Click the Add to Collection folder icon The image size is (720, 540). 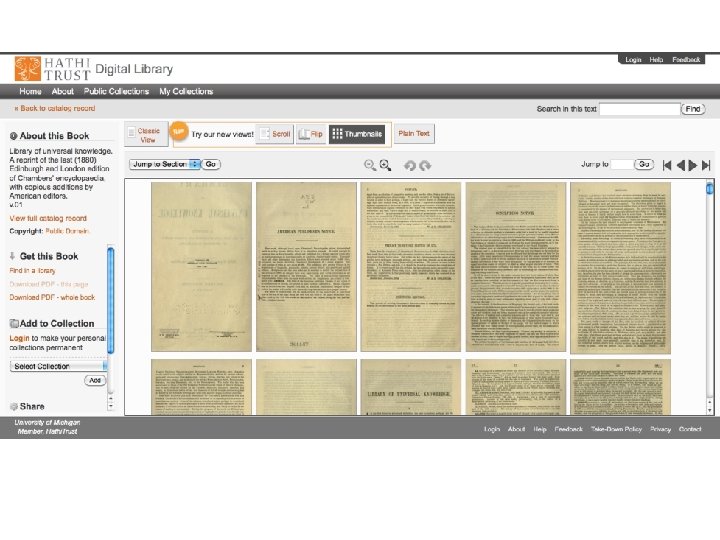(x=14, y=323)
